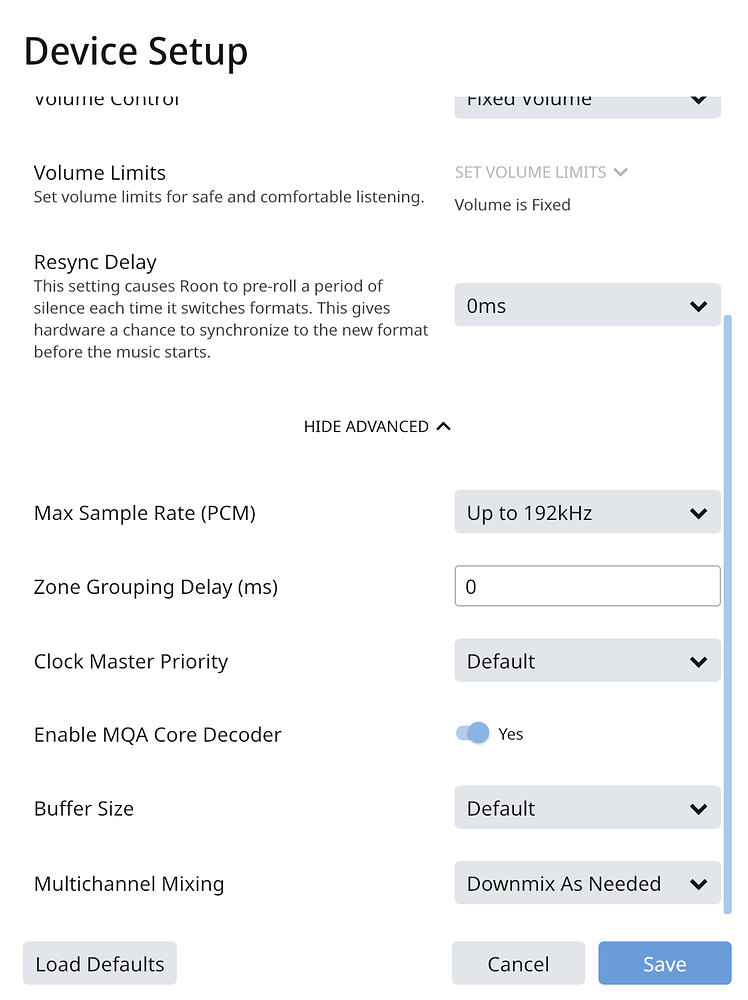Open the Buffer Size dropdown
This screenshot has height=1000, width=748.
[x=587, y=808]
